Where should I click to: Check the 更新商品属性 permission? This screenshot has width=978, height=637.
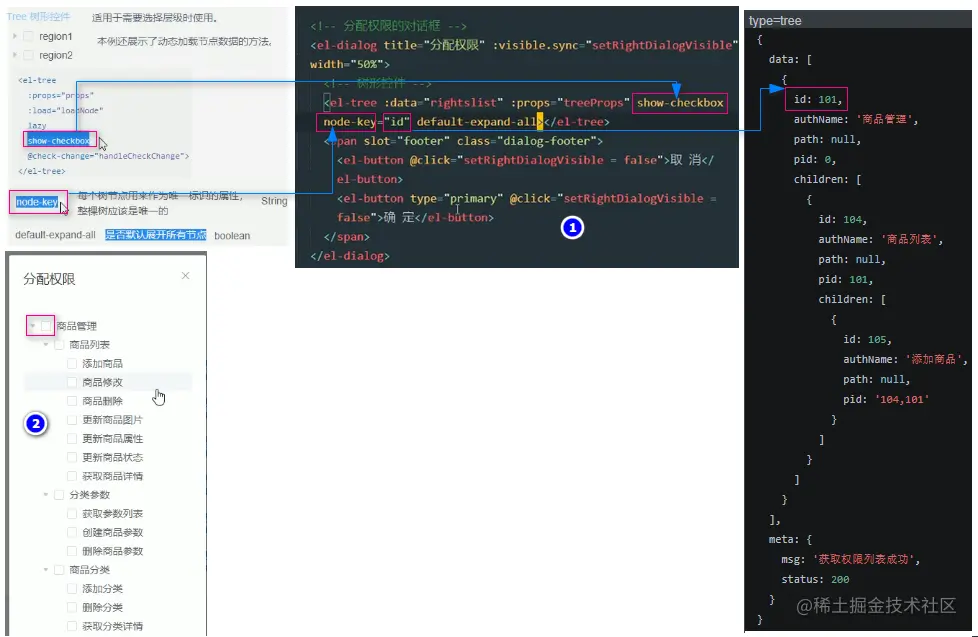click(x=72, y=439)
